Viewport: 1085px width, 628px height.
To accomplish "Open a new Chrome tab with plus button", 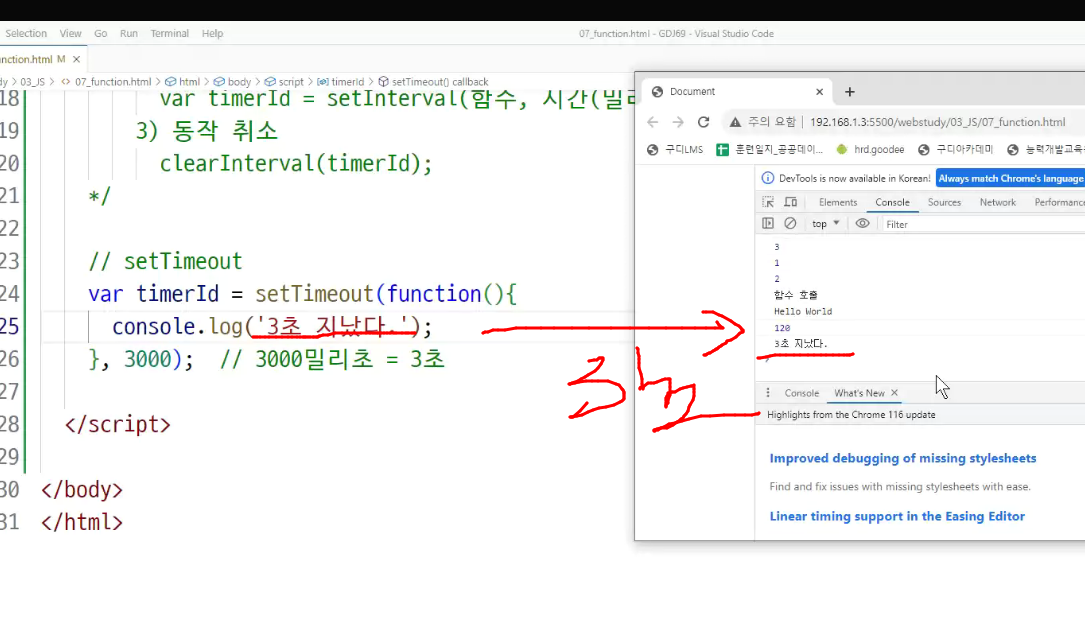I will coord(850,91).
